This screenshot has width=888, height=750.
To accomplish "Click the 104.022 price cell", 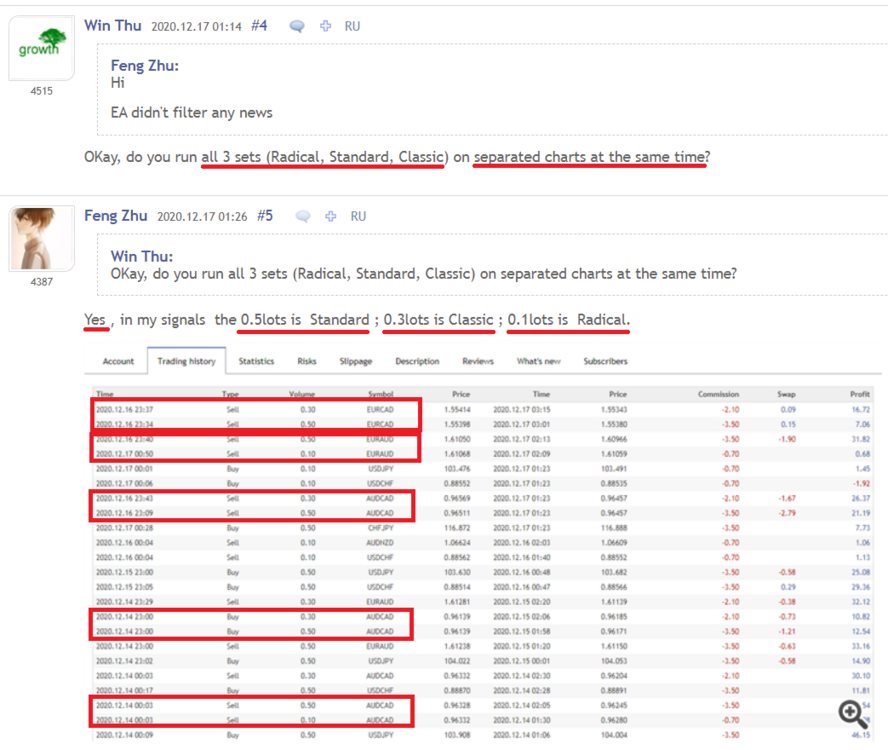I will 457,661.
